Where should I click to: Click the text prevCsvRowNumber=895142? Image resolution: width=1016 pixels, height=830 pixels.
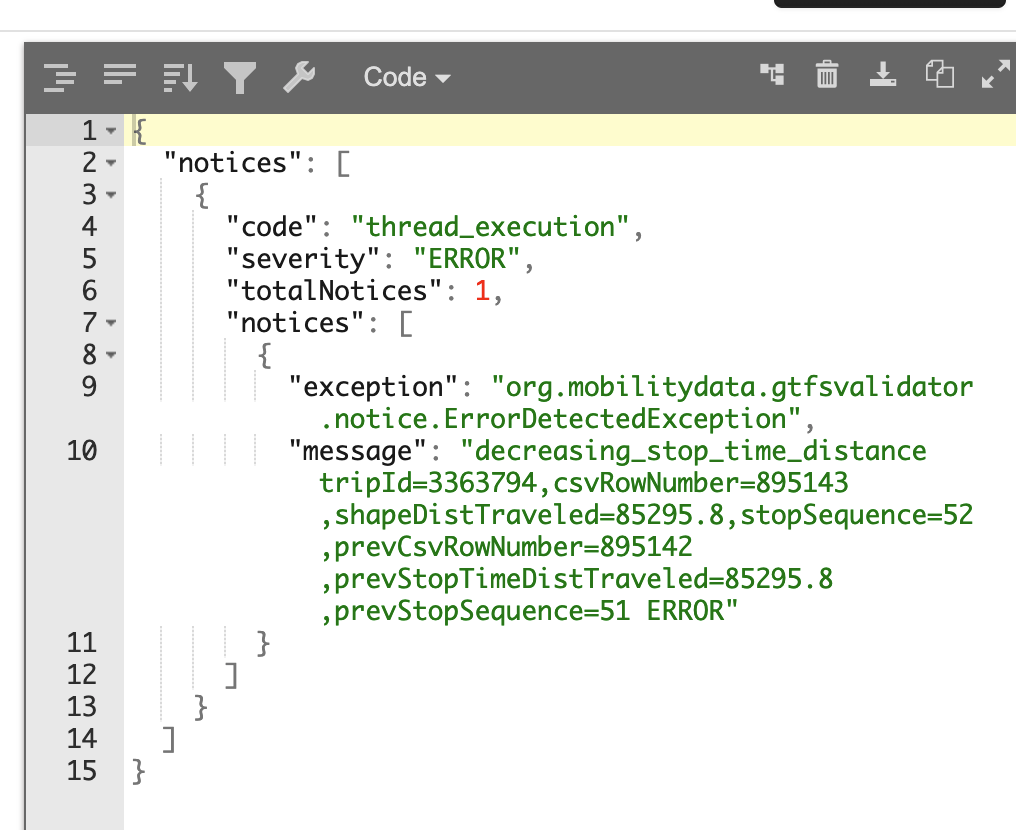(x=513, y=547)
